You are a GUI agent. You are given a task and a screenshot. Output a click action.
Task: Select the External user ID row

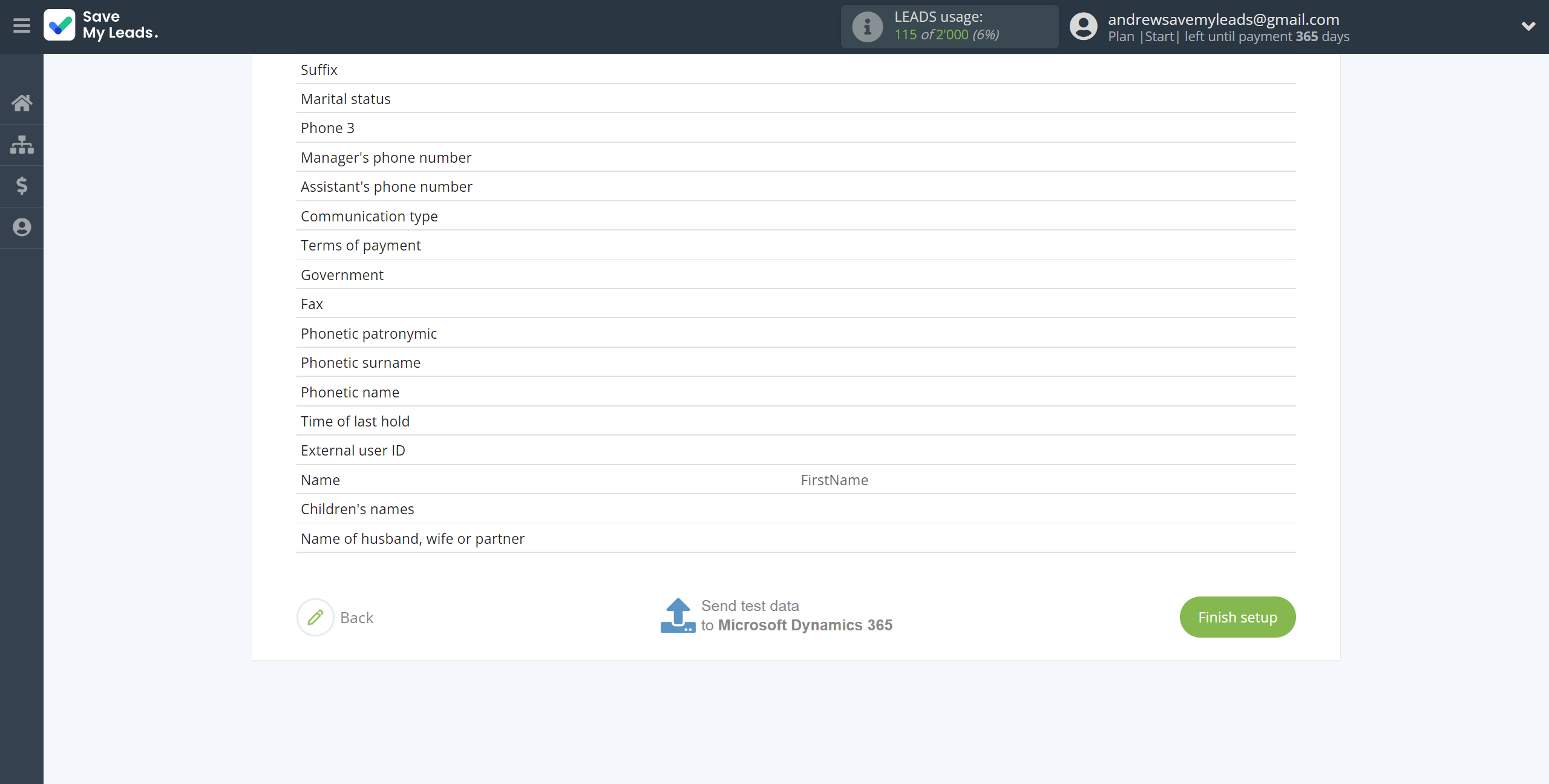click(x=796, y=450)
